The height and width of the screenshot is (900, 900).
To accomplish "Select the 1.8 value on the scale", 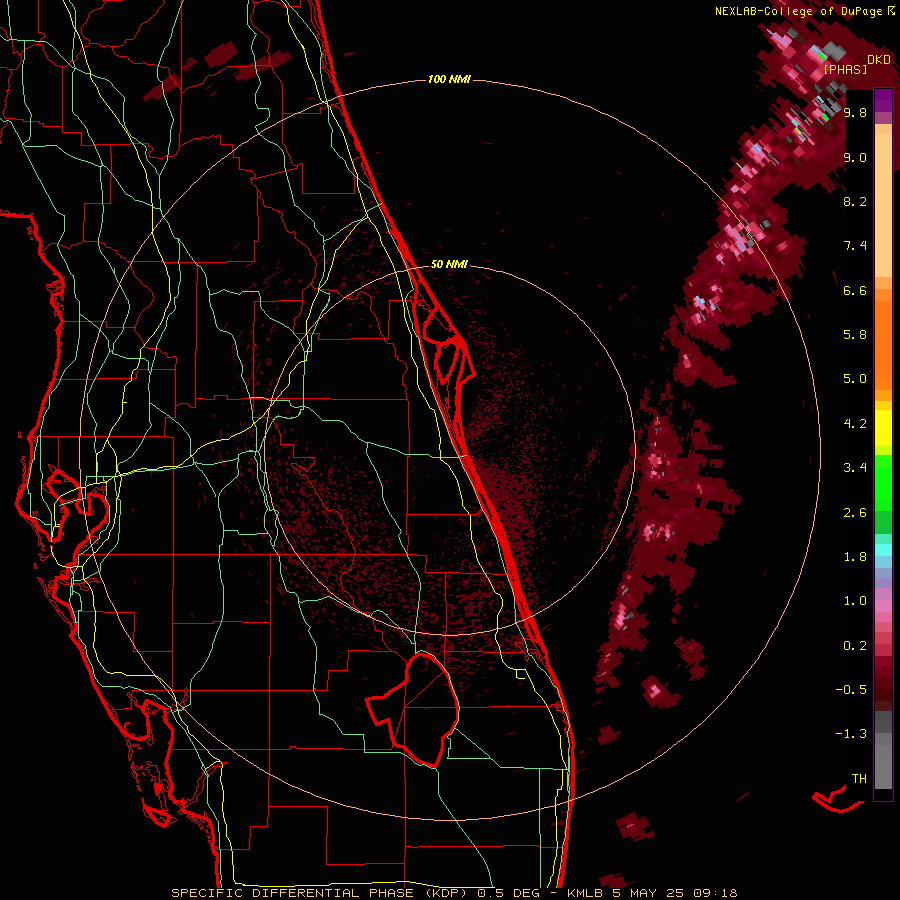I will click(x=855, y=557).
